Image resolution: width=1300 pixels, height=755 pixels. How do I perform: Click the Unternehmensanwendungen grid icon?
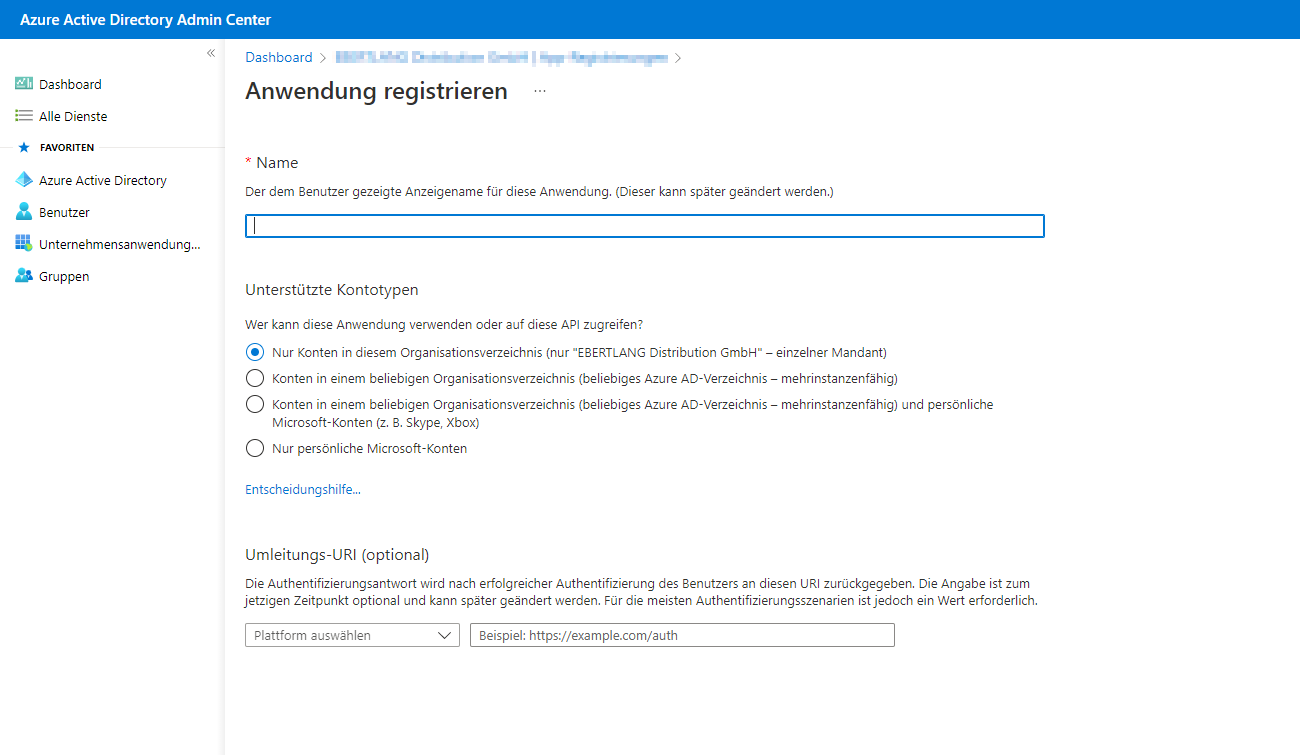(24, 244)
